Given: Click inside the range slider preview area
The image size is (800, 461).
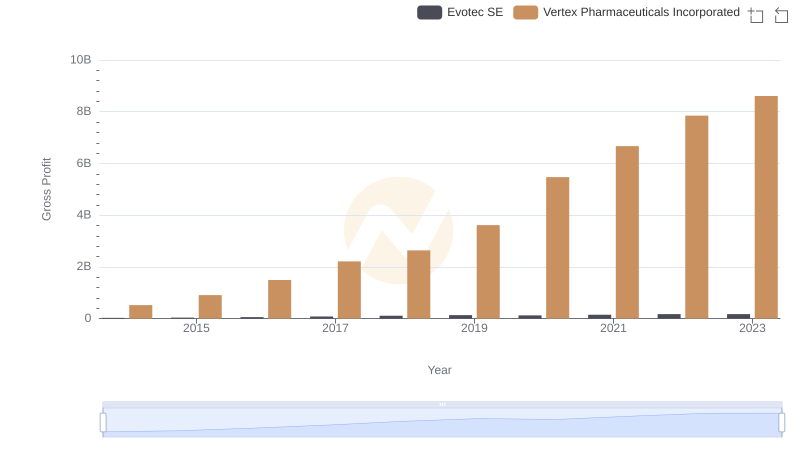Looking at the screenshot, I should point(442,423).
